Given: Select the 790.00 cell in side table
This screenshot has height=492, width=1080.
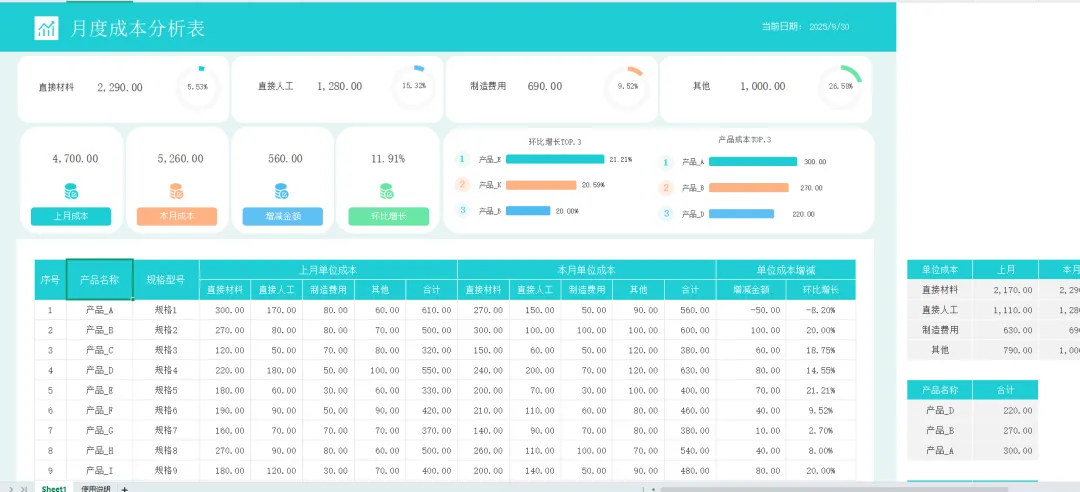Looking at the screenshot, I should tap(1006, 350).
